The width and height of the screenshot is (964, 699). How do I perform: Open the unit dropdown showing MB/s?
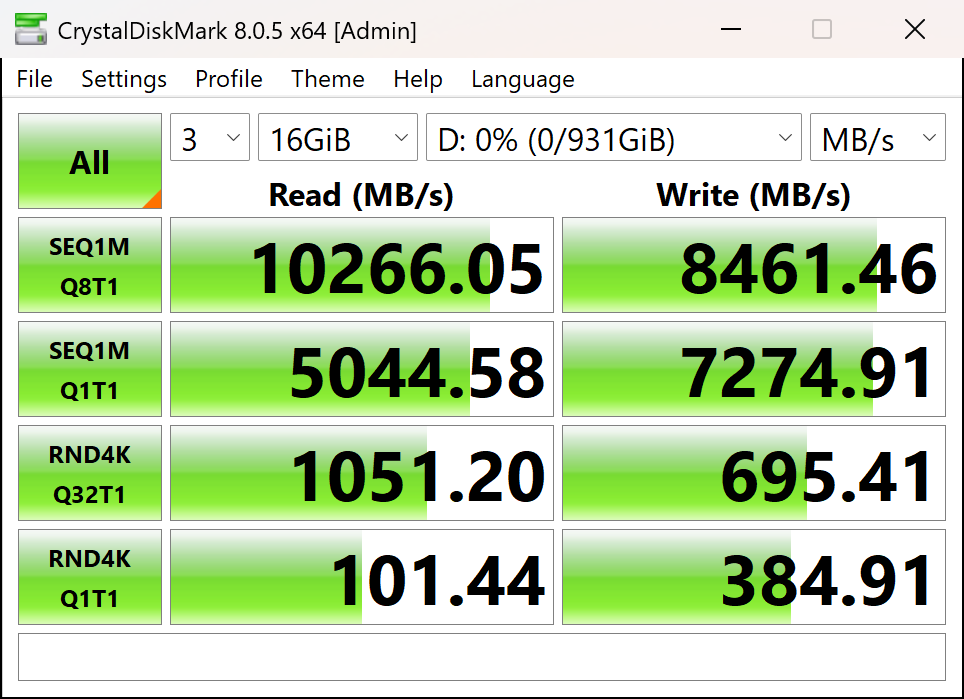[878, 137]
